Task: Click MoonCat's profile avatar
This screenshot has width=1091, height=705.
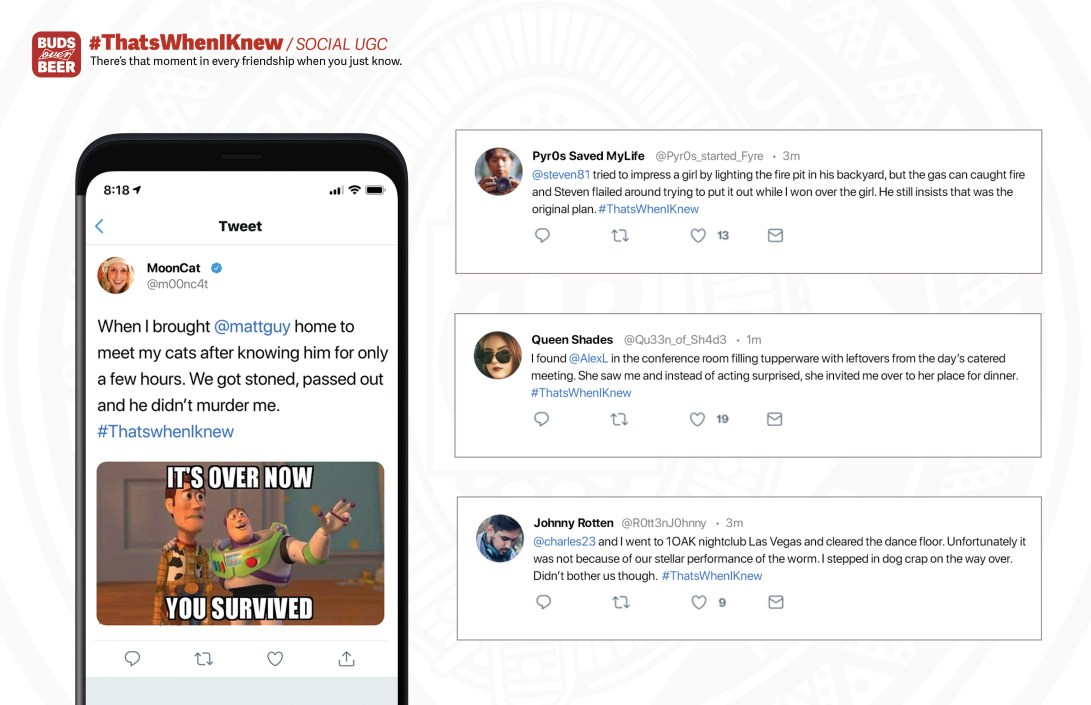Action: (116, 275)
